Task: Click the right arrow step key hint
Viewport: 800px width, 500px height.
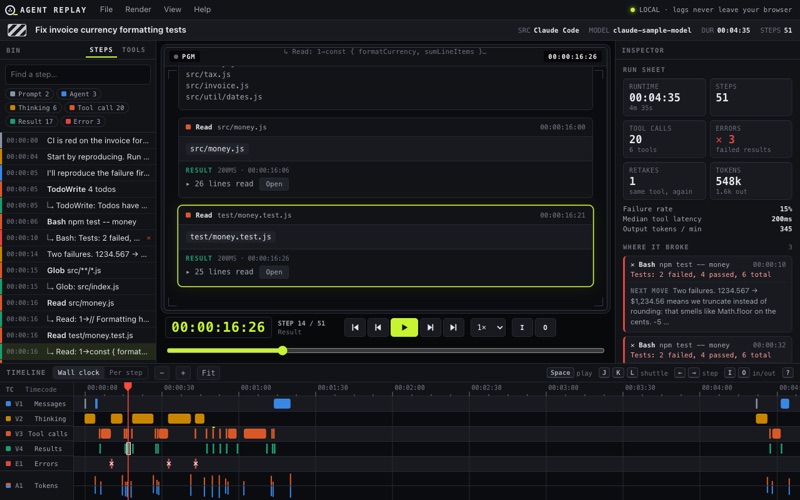Action: (x=693, y=373)
